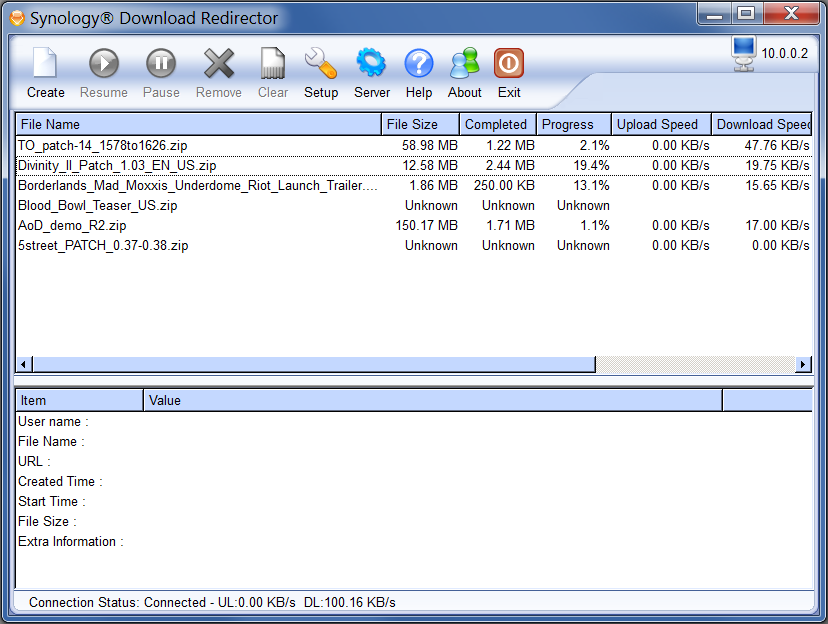
Task: Sort by File Size column header
Action: point(420,124)
